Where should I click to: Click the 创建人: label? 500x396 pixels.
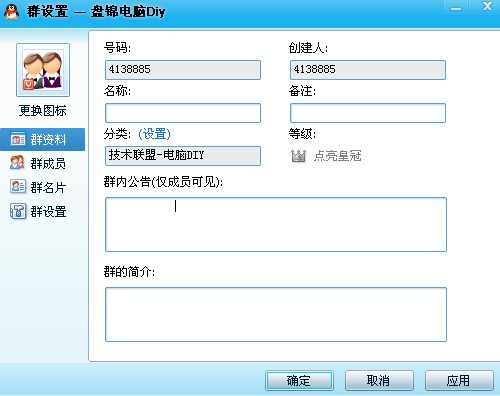[308, 48]
